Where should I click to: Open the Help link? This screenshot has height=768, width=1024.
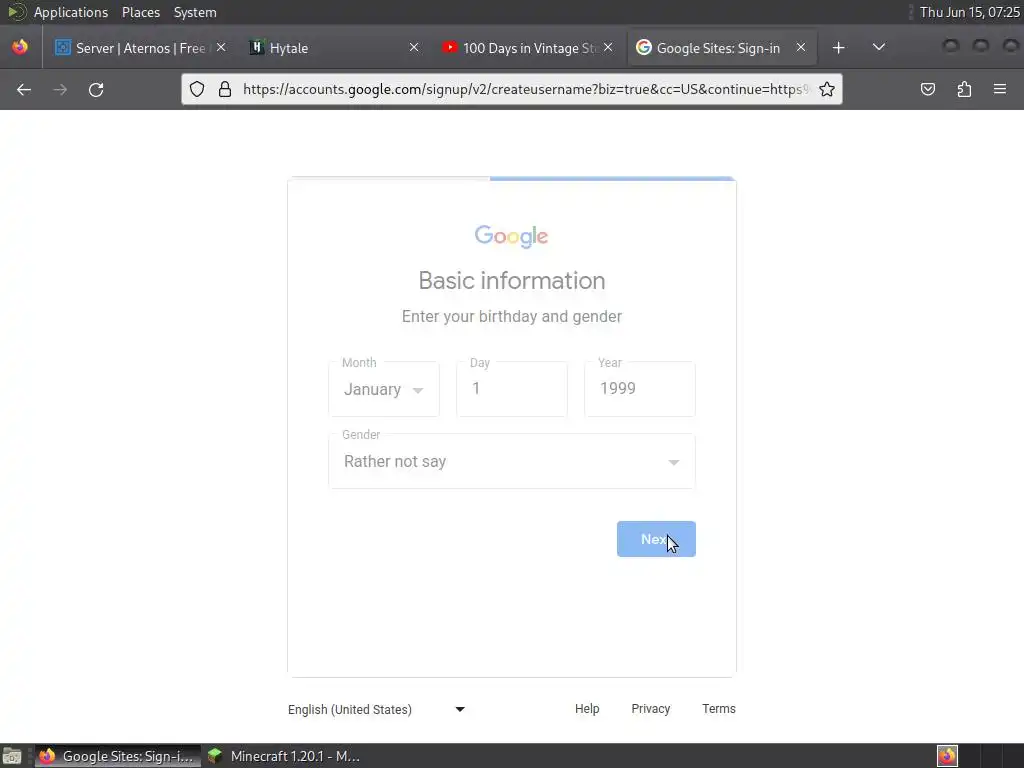(587, 709)
